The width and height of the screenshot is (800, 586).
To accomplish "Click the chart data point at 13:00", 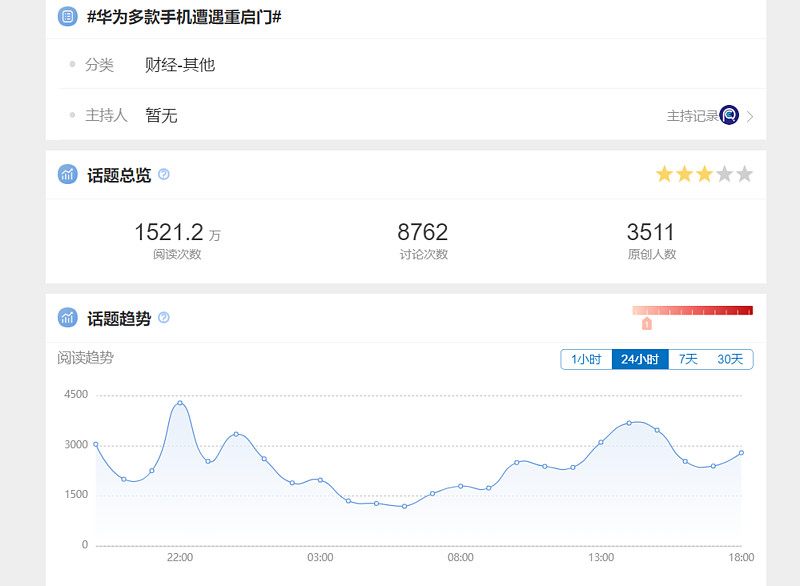I will [x=601, y=442].
